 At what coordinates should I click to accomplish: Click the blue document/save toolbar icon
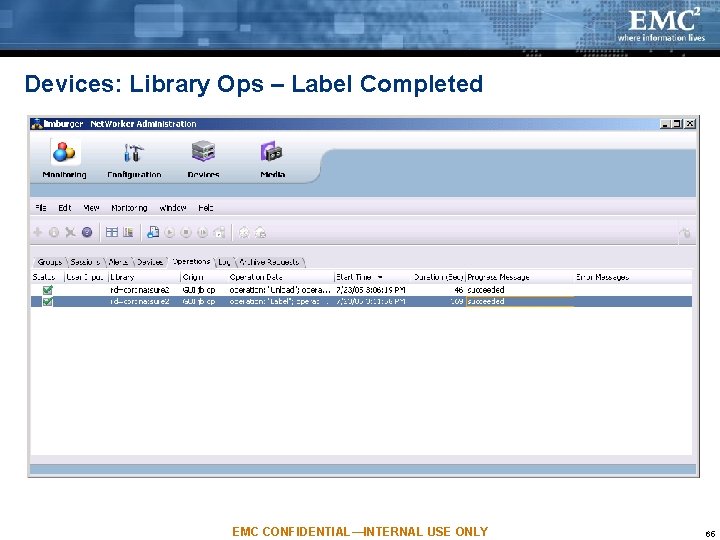(x=153, y=232)
